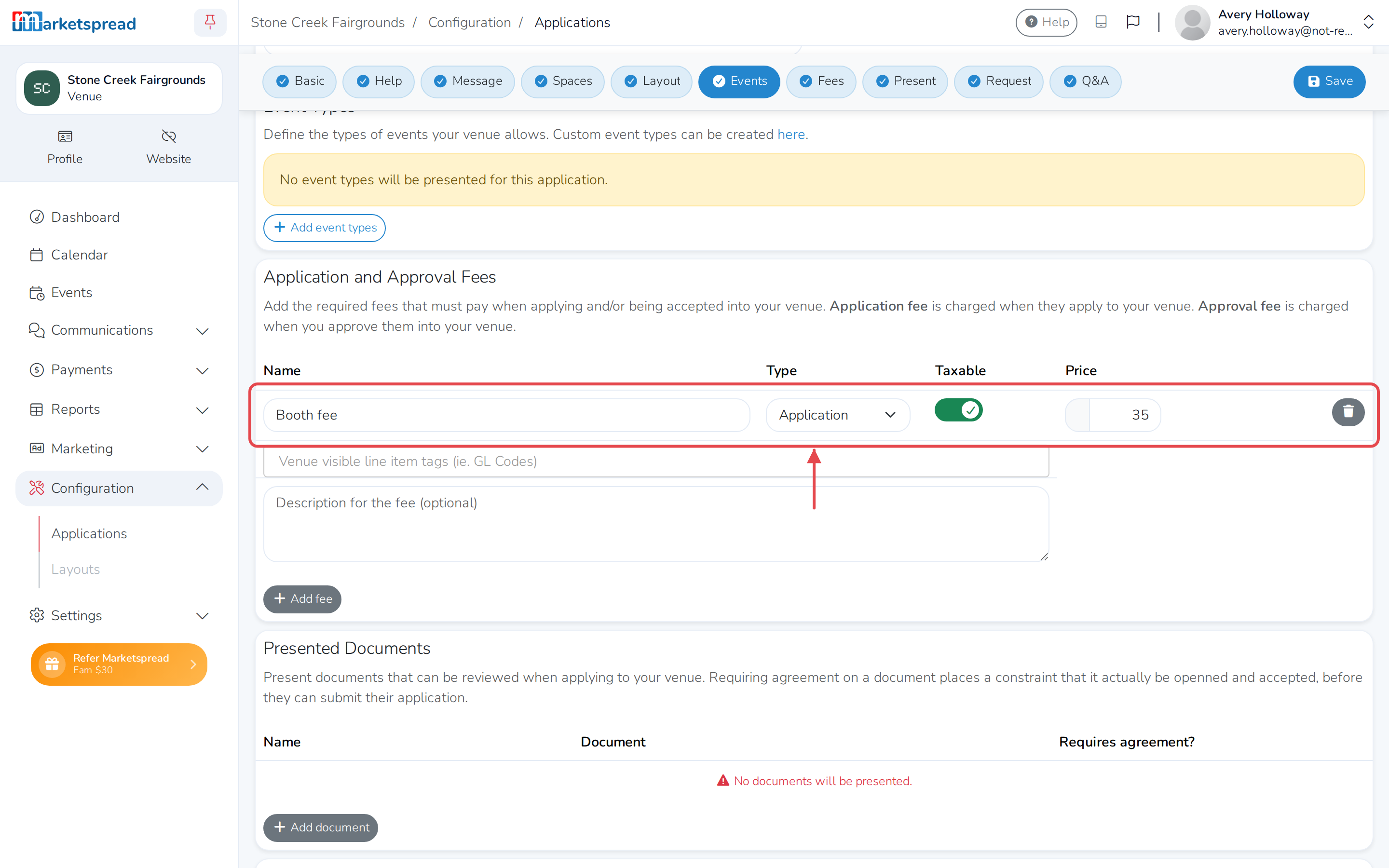Open the fee Type dropdown set to Application
The width and height of the screenshot is (1389, 868).
coord(837,415)
